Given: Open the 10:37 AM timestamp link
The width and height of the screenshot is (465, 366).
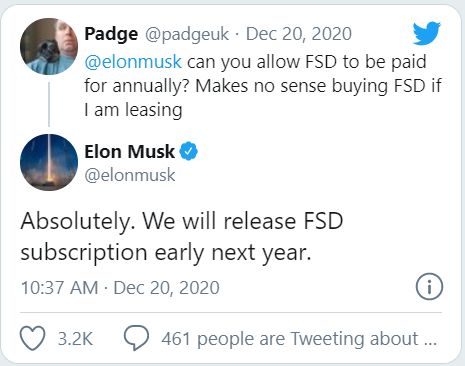Looking at the screenshot, I should pos(120,288).
